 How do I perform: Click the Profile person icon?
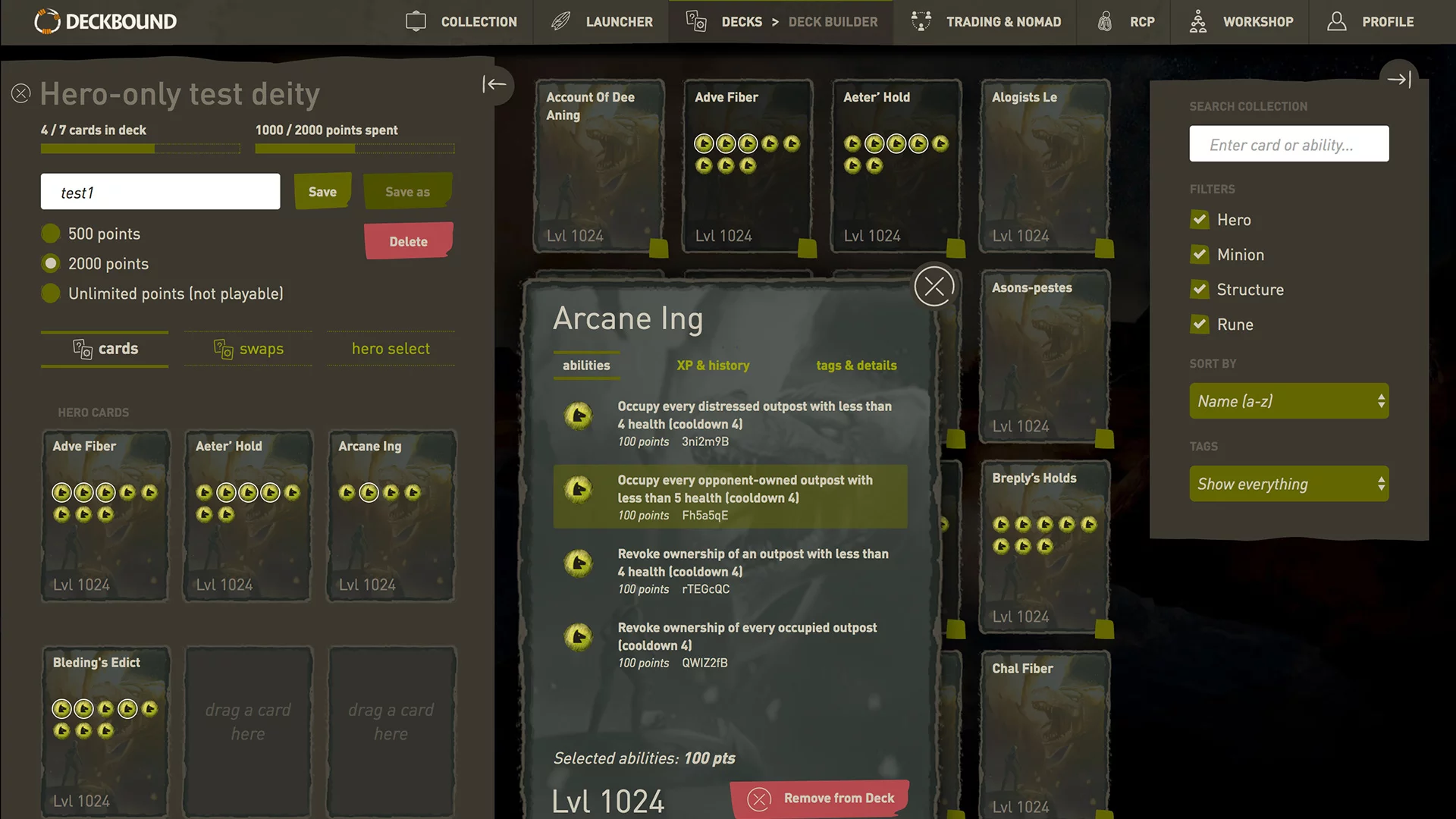click(1337, 21)
